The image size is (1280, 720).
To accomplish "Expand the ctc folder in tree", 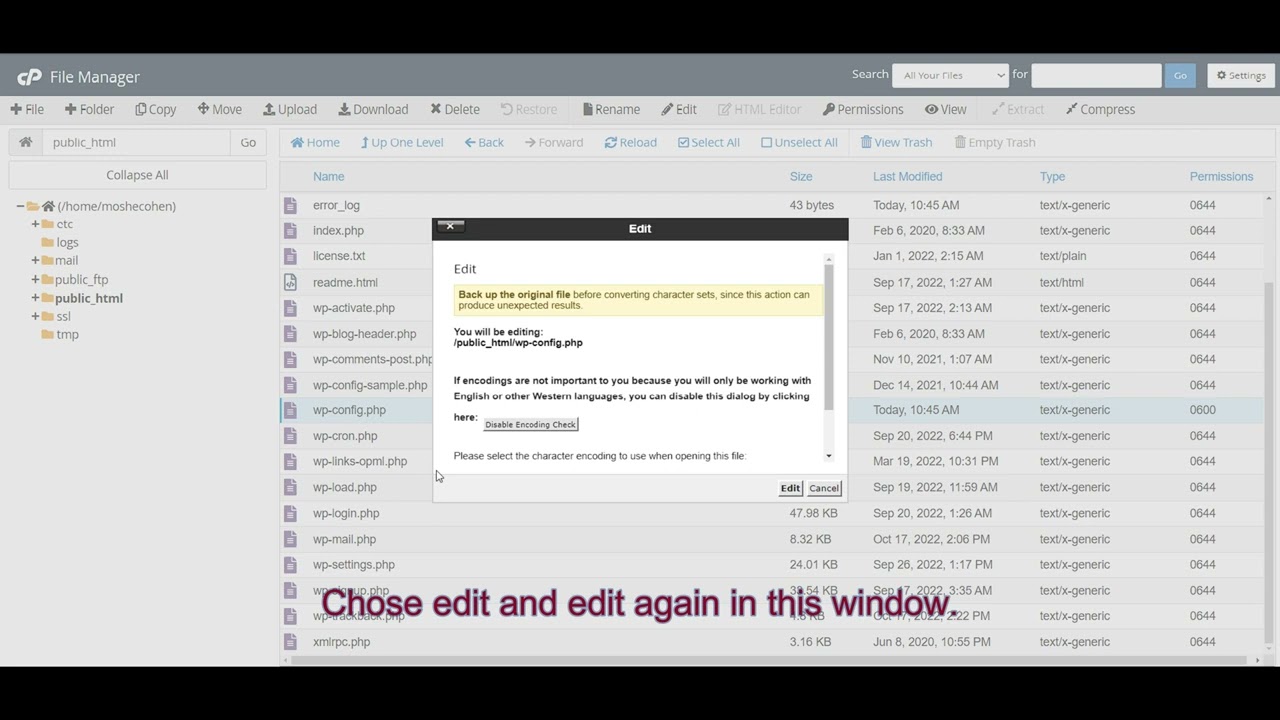I will click(35, 224).
